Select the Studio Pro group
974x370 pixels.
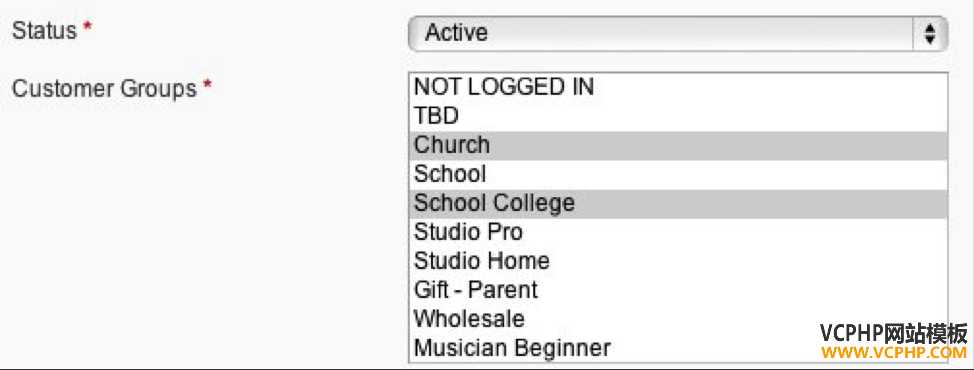(x=678, y=232)
